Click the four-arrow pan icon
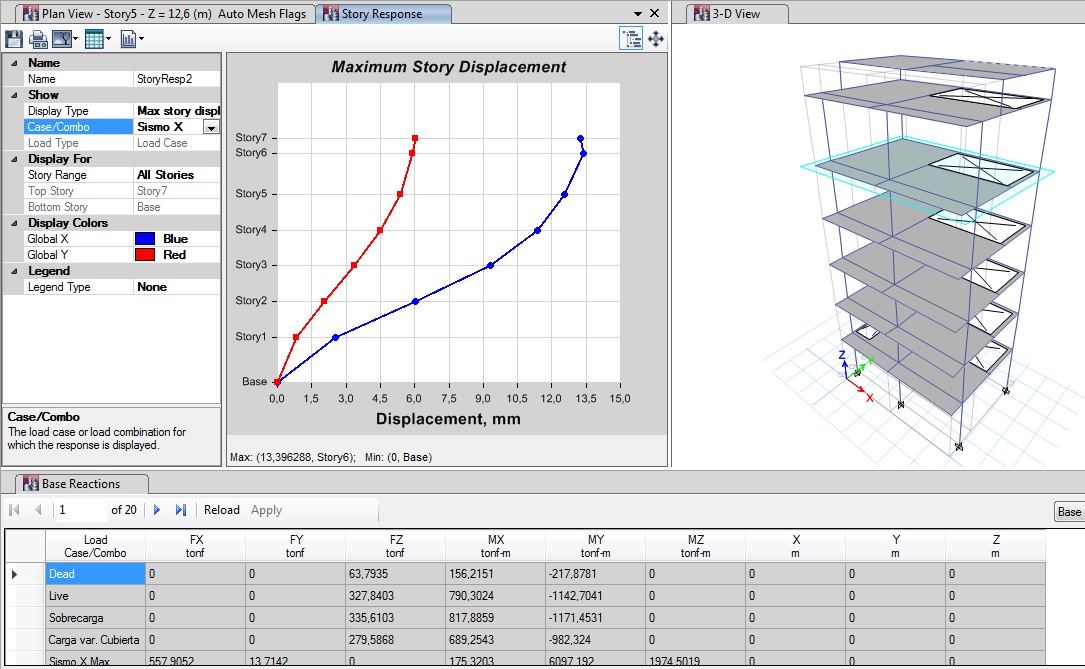The height and width of the screenshot is (669, 1085). (x=656, y=39)
